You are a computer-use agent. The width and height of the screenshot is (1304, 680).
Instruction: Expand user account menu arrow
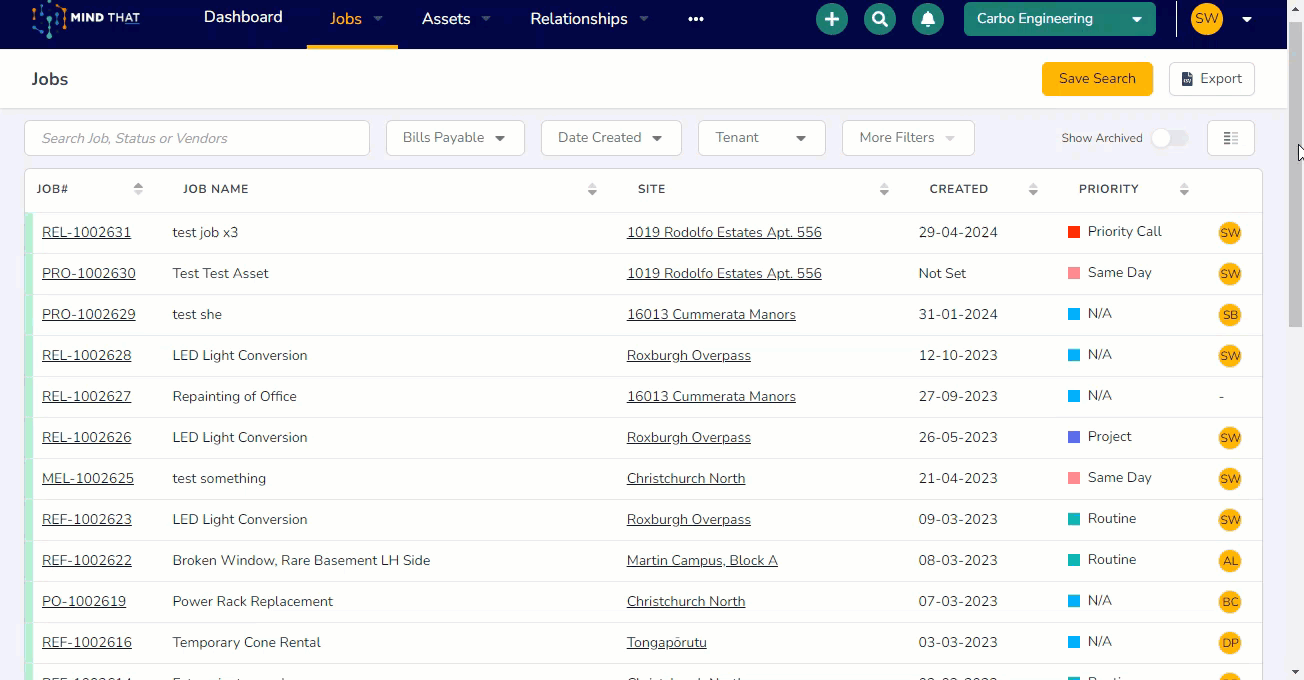point(1247,19)
